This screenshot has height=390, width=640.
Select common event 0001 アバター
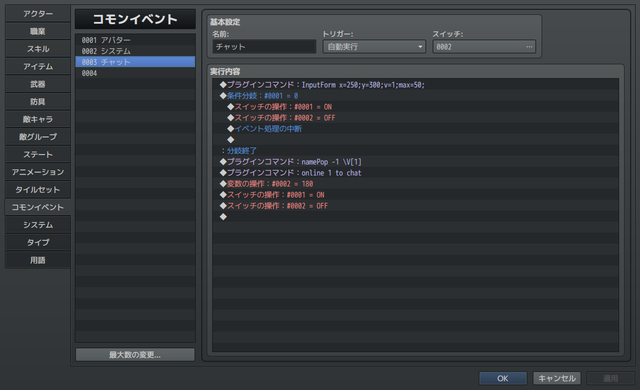(135, 40)
